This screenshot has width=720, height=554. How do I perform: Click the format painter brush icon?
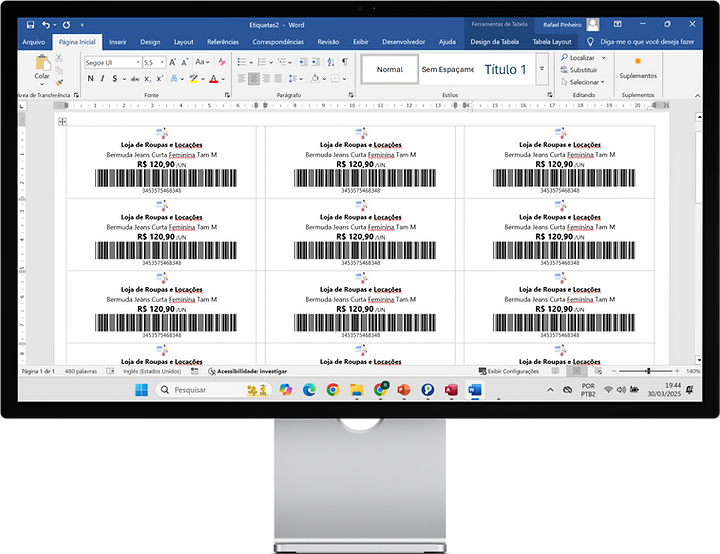[x=59, y=84]
